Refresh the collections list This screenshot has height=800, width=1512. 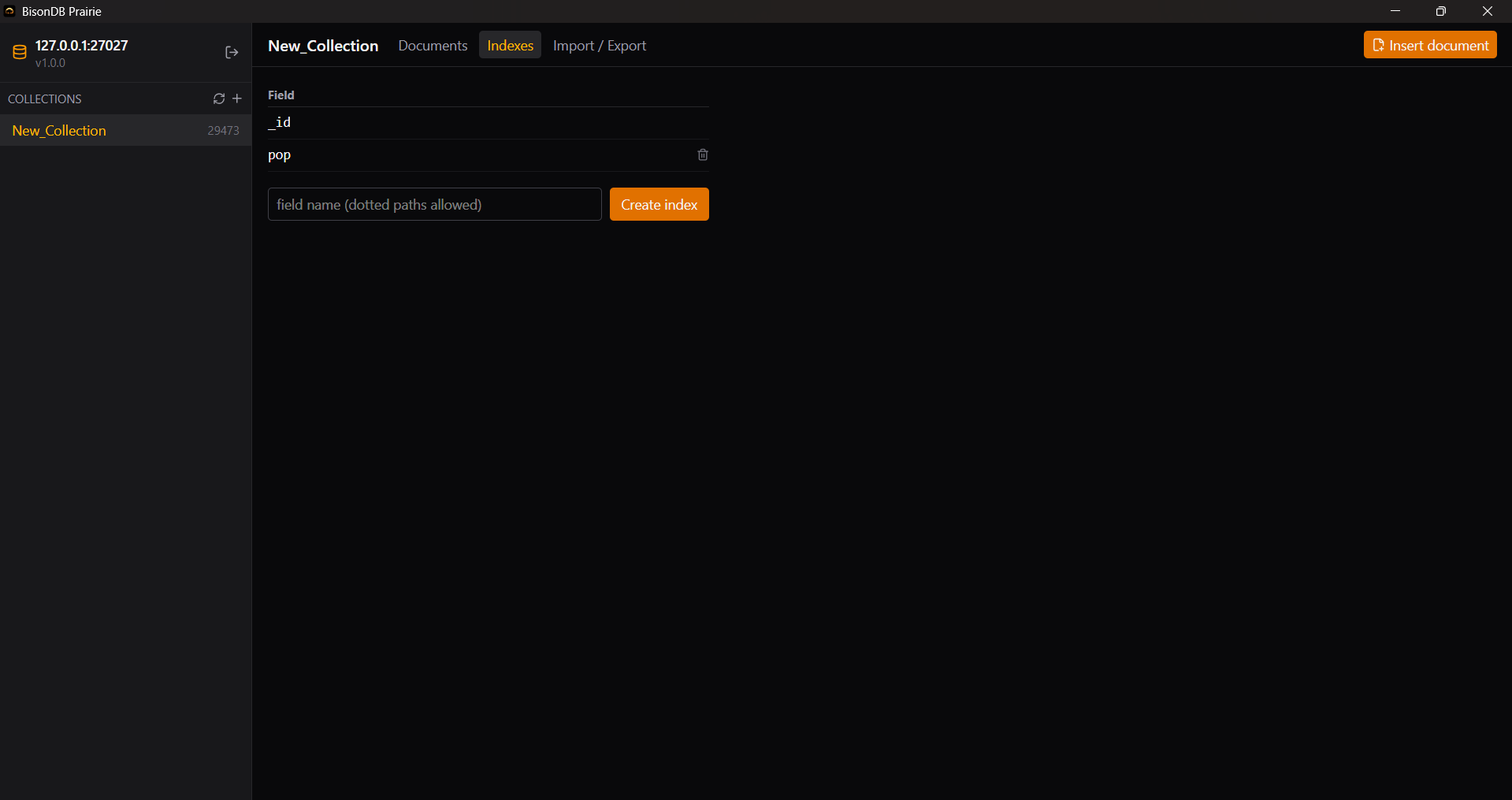tap(219, 99)
